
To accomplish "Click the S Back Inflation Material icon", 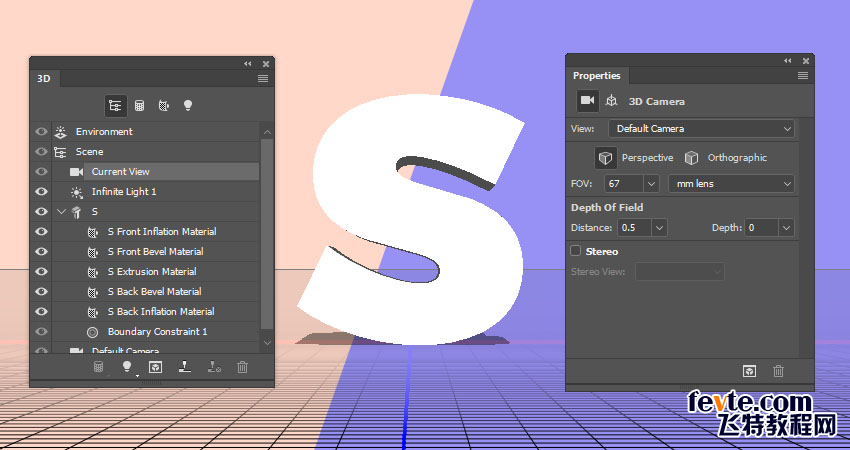I will pyautogui.click(x=93, y=312).
